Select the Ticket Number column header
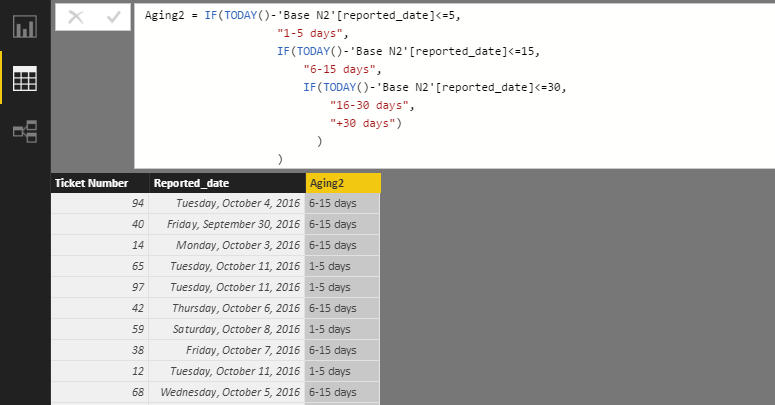775x405 pixels. [x=100, y=183]
